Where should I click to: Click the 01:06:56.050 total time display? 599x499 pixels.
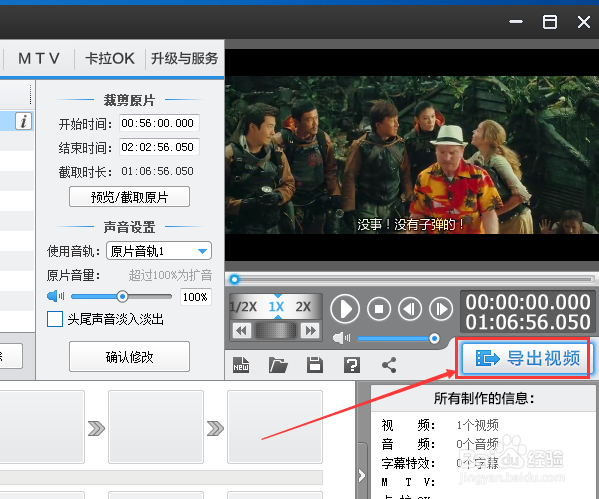(x=528, y=322)
